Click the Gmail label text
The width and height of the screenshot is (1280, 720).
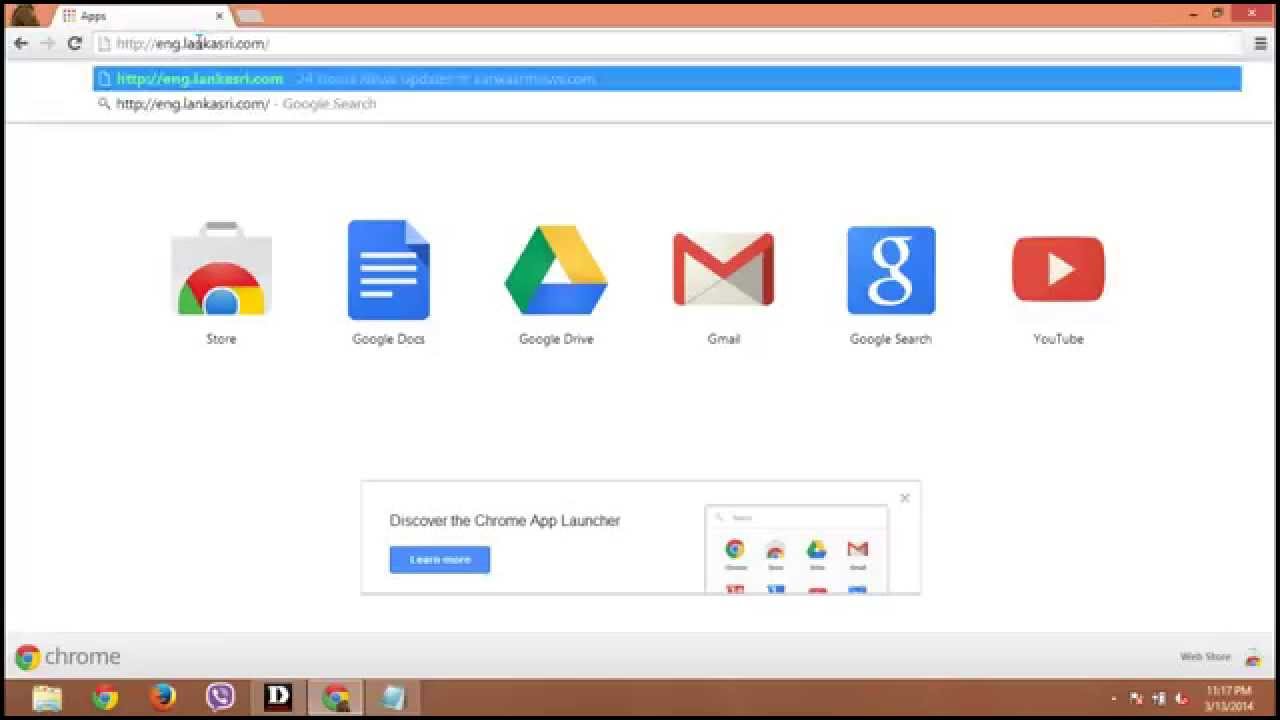(x=723, y=339)
